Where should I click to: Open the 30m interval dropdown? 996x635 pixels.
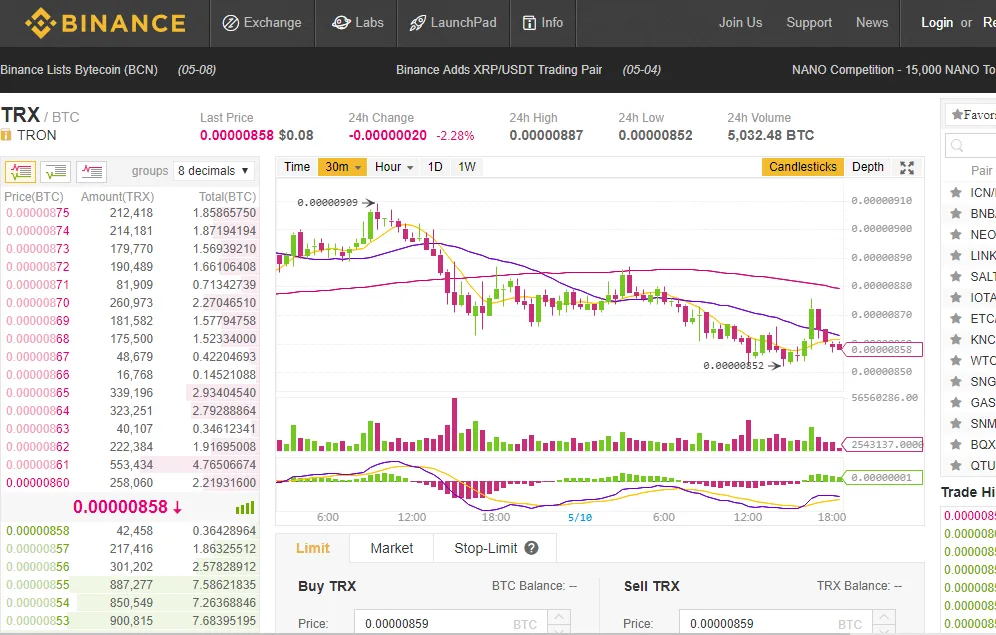tap(342, 167)
